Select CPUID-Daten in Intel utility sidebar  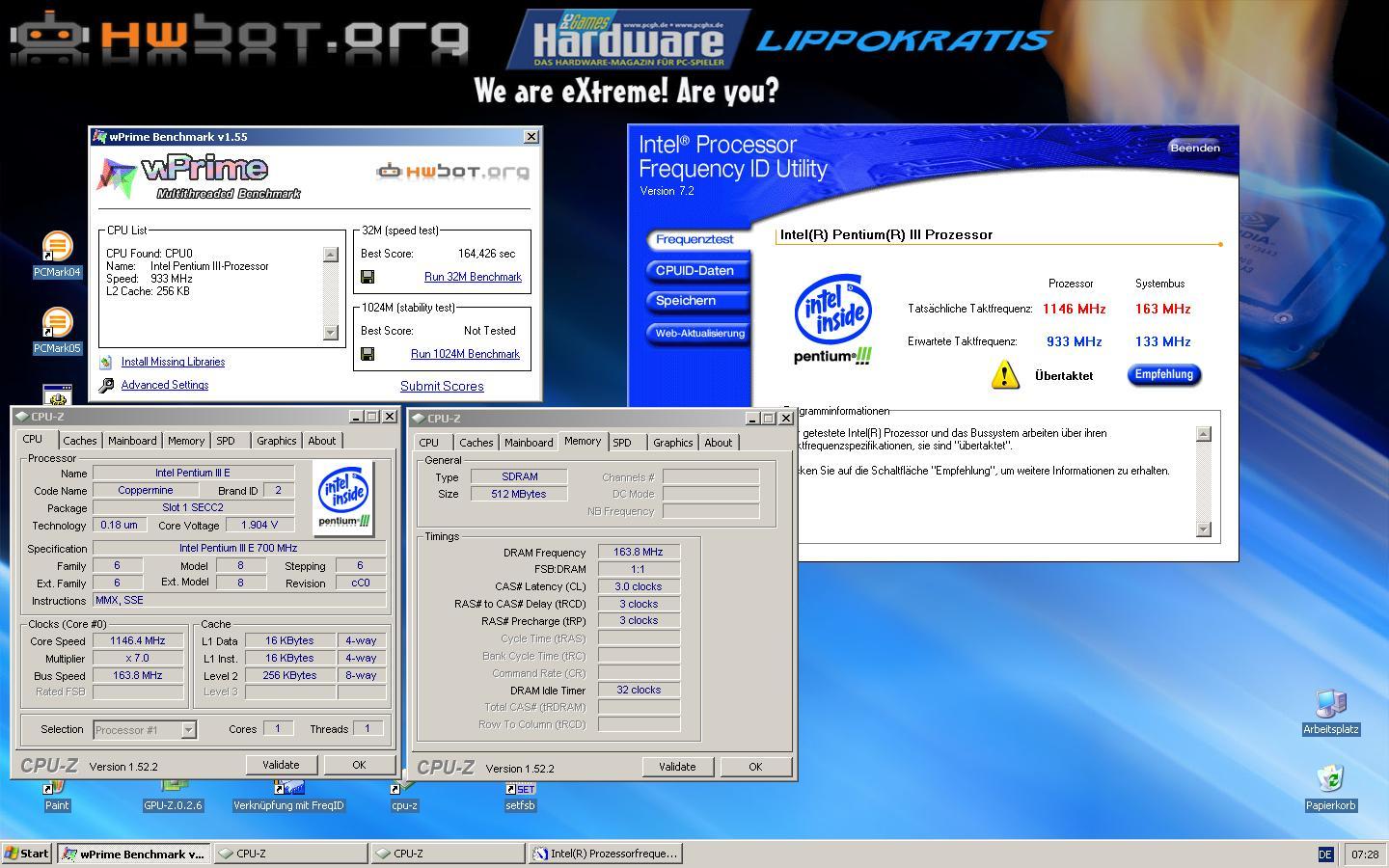coord(695,270)
